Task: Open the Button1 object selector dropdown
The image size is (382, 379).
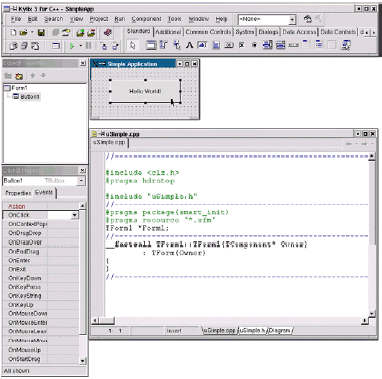Action: [81, 181]
